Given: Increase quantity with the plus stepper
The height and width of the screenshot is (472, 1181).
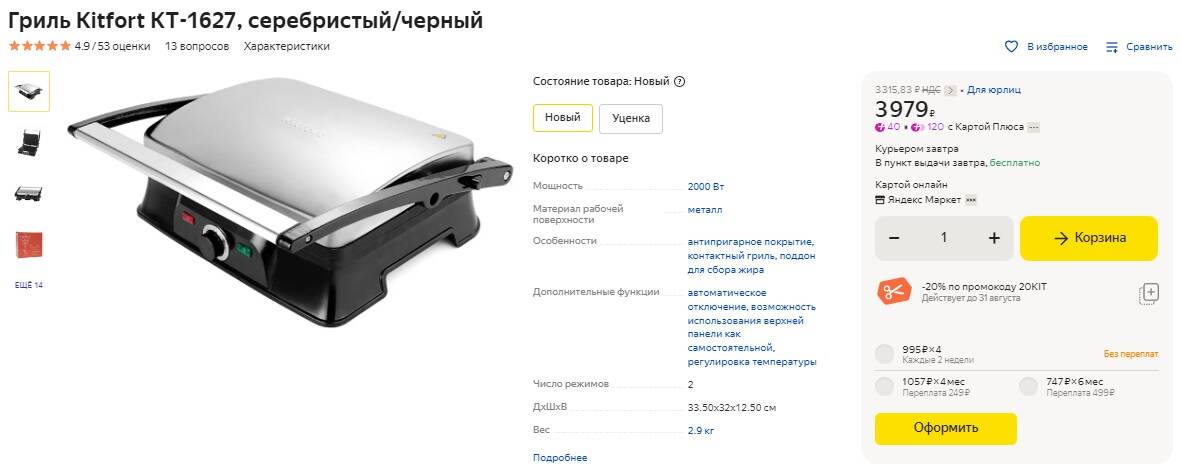Looking at the screenshot, I should click(994, 238).
